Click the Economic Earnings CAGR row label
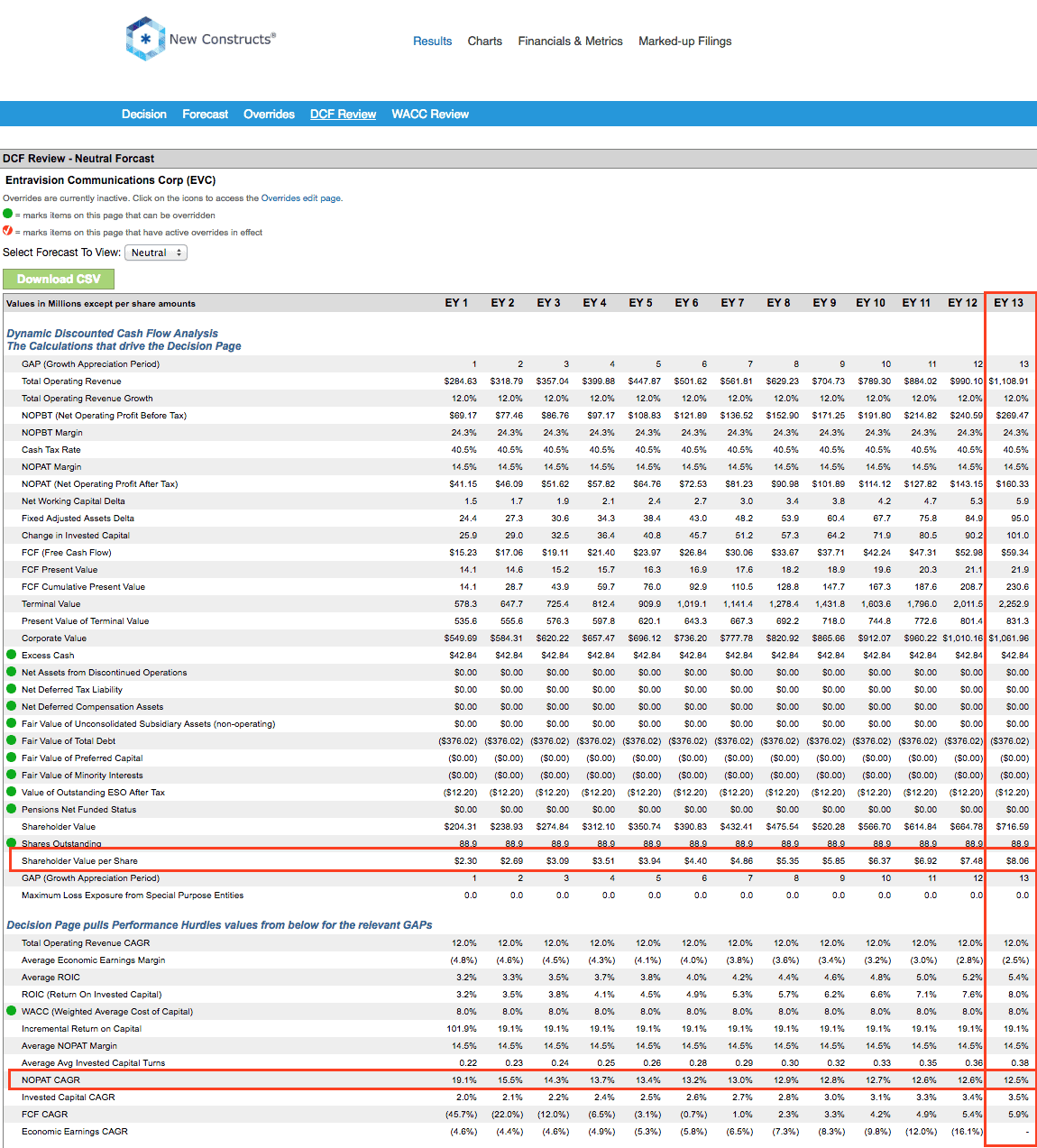Screen dimensions: 1037x1148 click(75, 1132)
